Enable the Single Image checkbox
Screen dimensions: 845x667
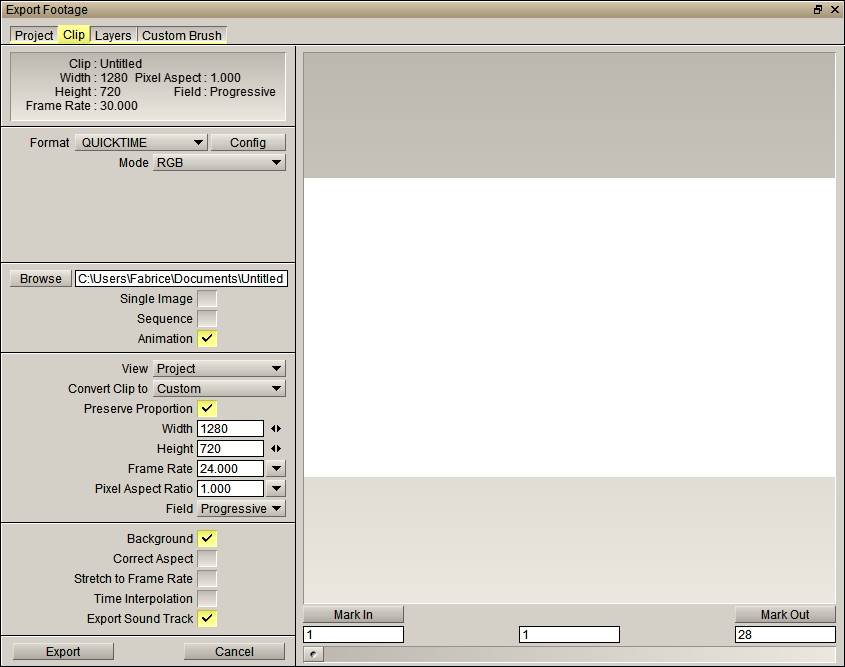coord(207,298)
